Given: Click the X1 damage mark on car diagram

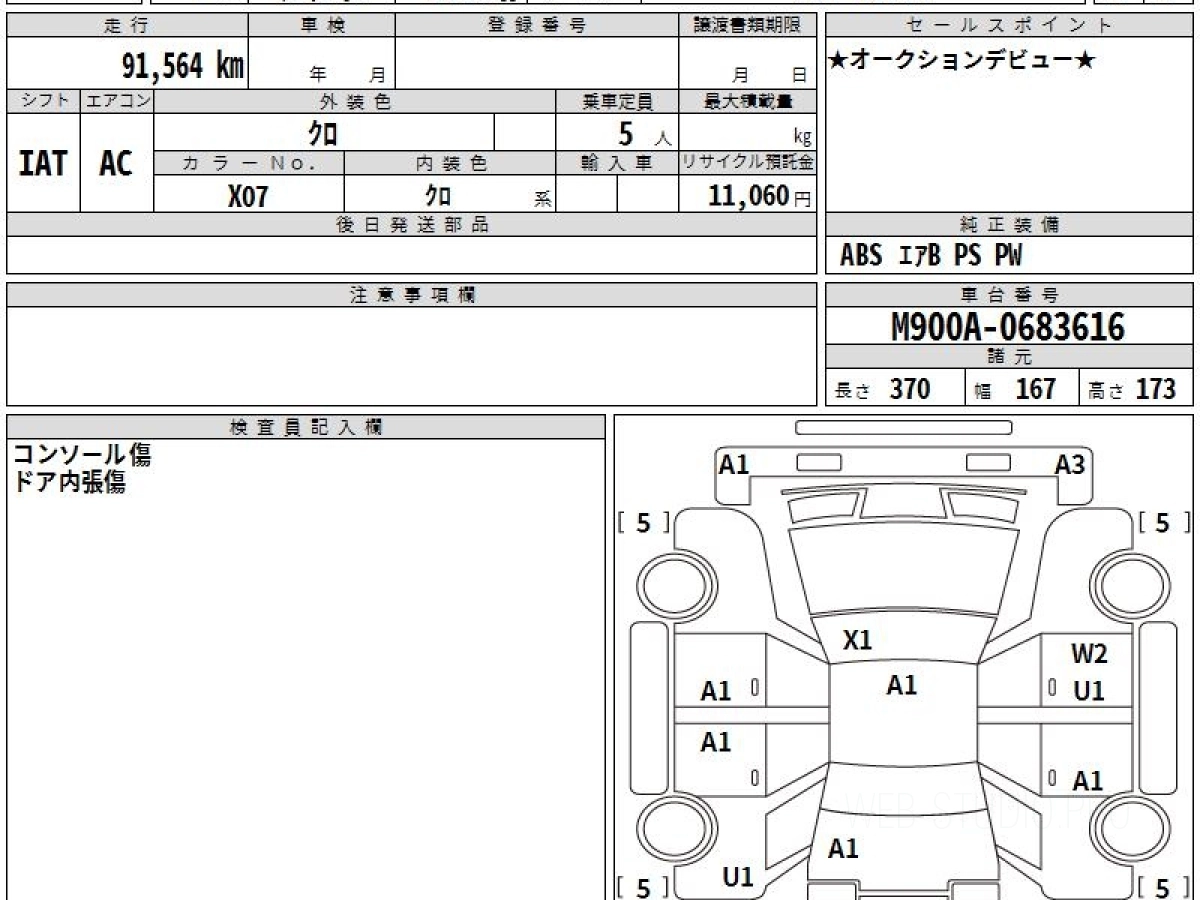Looking at the screenshot, I should point(857,641).
